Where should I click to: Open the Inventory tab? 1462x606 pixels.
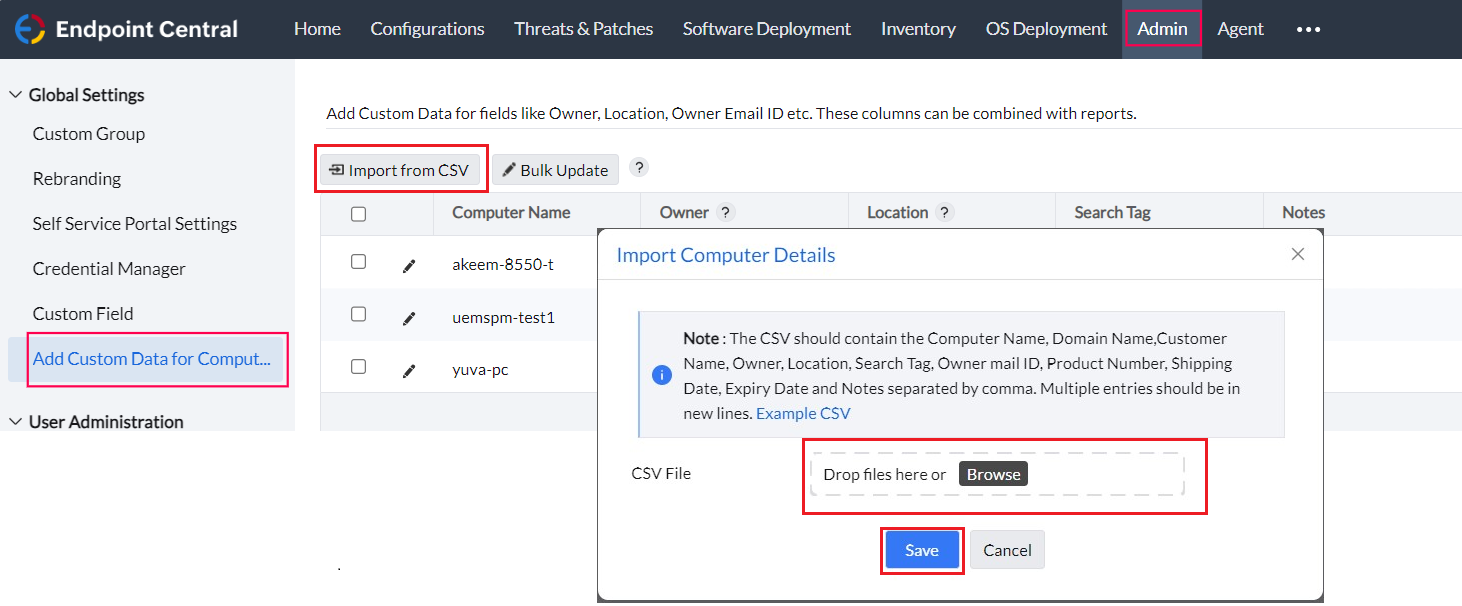918,29
